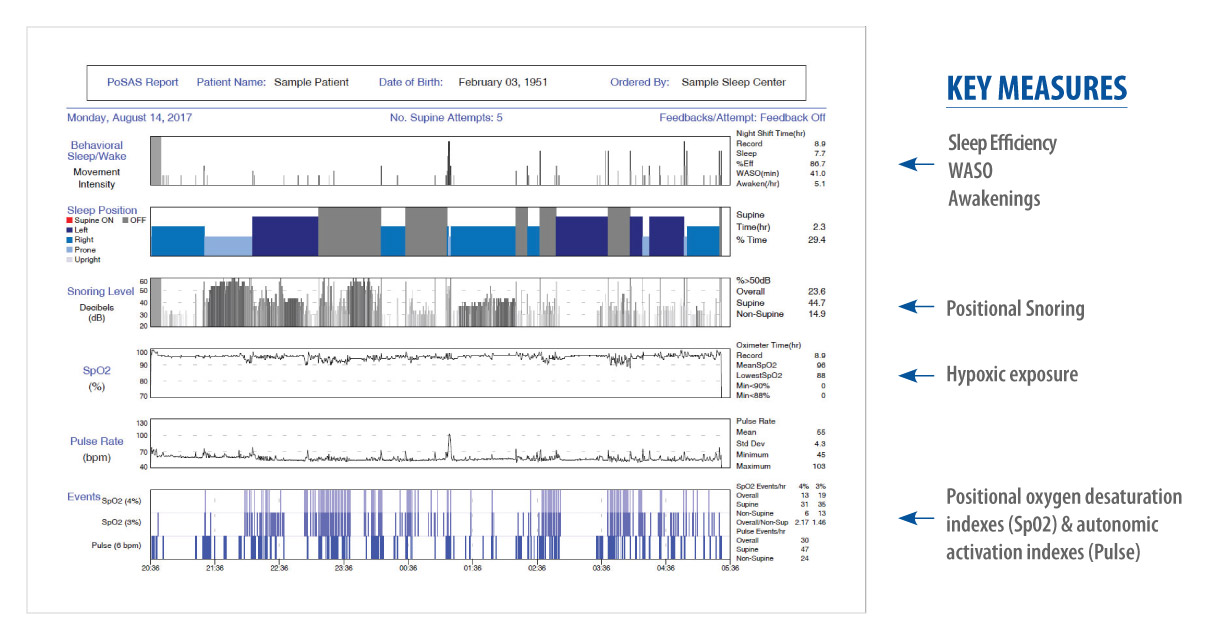Select the red Supine ON legend square
The image size is (1221, 637).
pos(71,220)
